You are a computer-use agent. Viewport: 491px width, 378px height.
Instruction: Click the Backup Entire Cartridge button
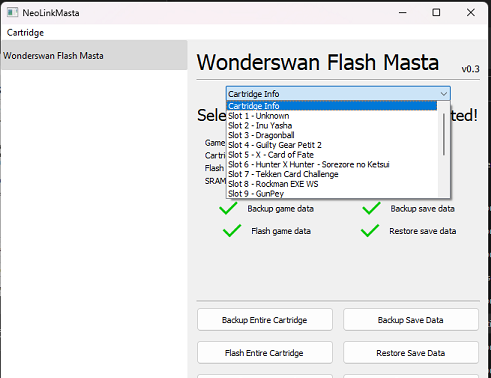pyautogui.click(x=265, y=320)
